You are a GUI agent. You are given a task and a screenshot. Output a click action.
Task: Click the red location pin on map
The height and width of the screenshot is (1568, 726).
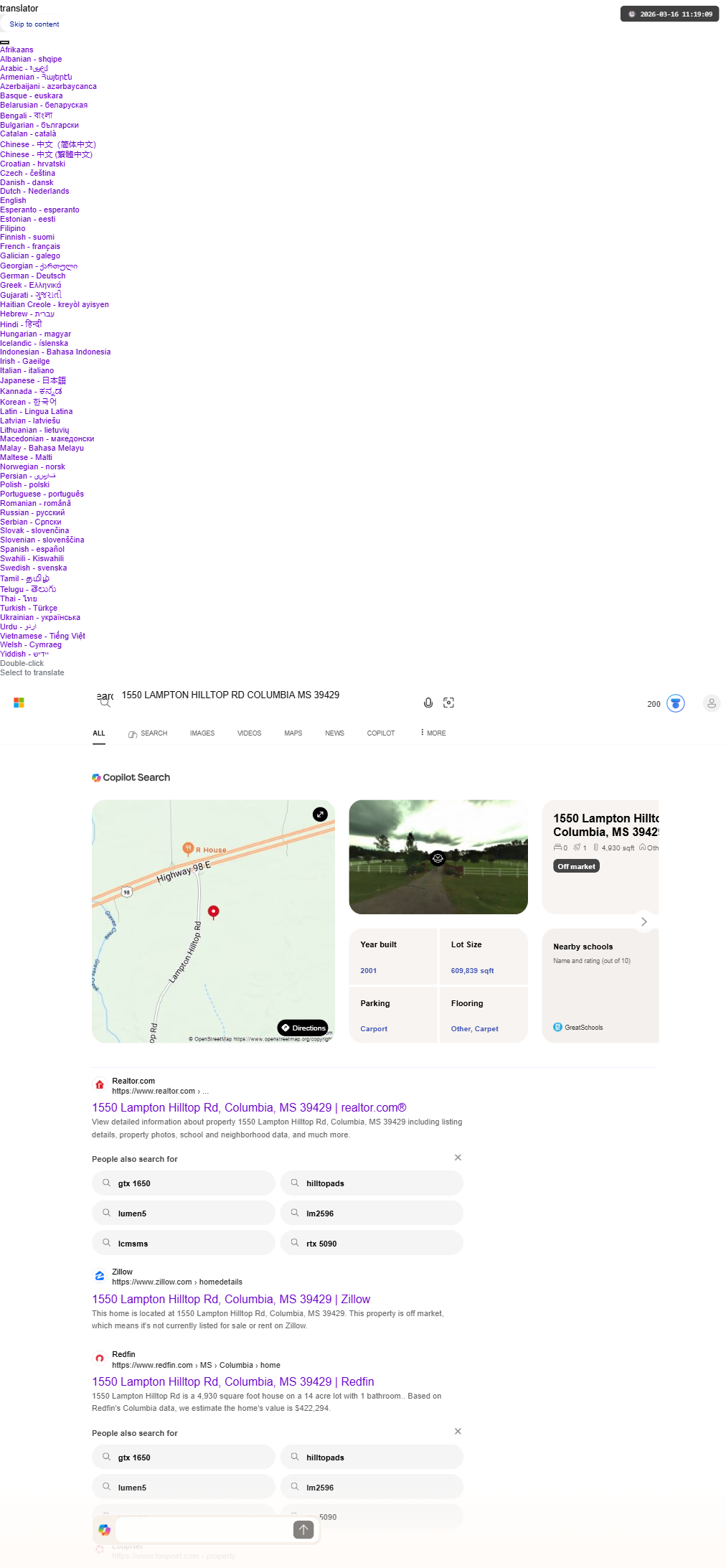(x=213, y=911)
